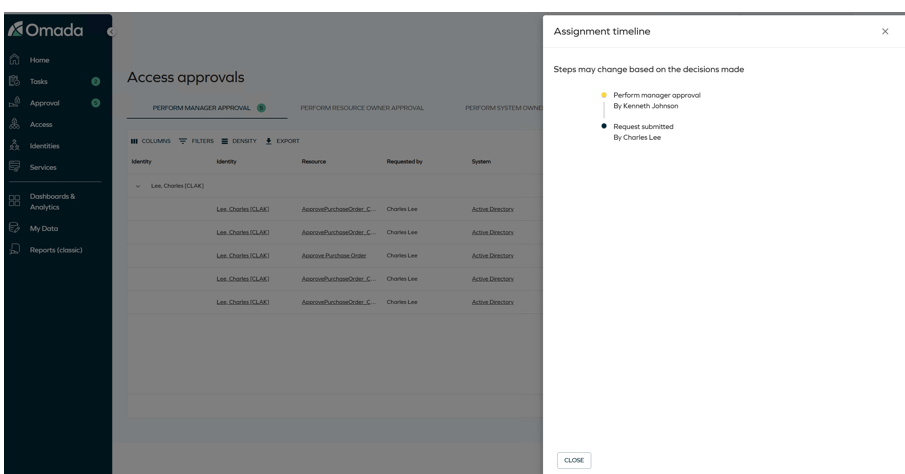This screenshot has width=905, height=474.
Task: Sort by the Resource column header
Action: point(313,162)
